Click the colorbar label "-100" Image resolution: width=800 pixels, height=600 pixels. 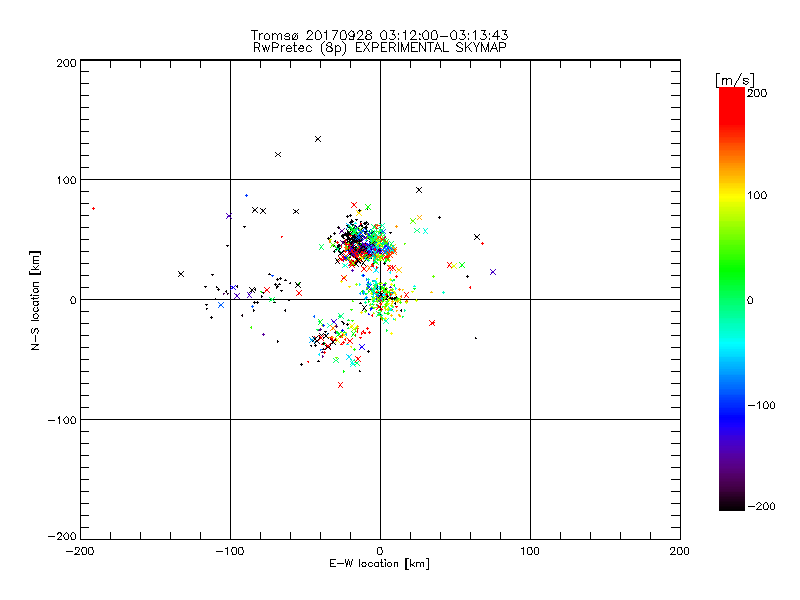tap(761, 406)
